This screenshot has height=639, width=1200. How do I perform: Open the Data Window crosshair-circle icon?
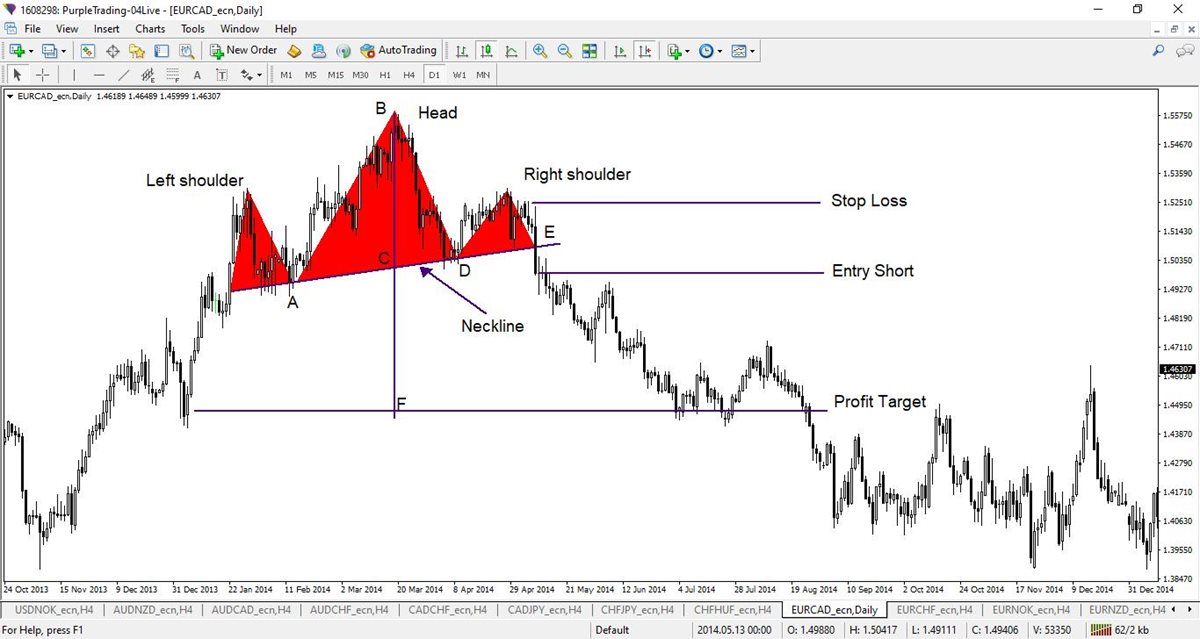[x=112, y=50]
